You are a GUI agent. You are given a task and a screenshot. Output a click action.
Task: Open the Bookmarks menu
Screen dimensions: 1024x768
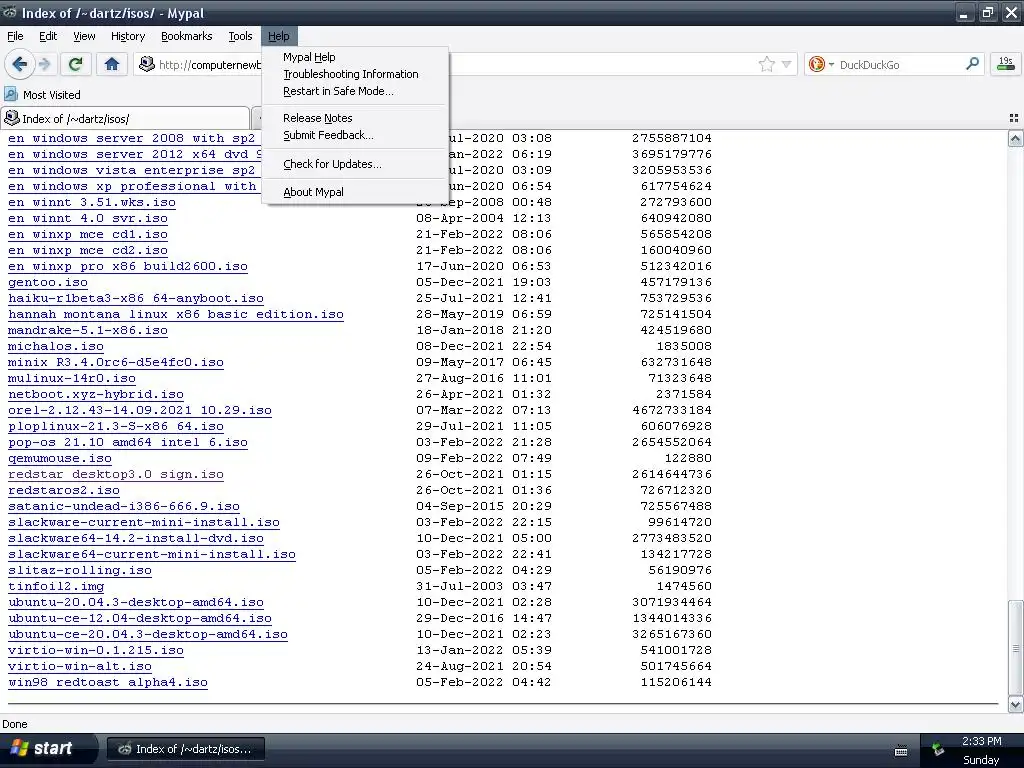click(x=186, y=36)
